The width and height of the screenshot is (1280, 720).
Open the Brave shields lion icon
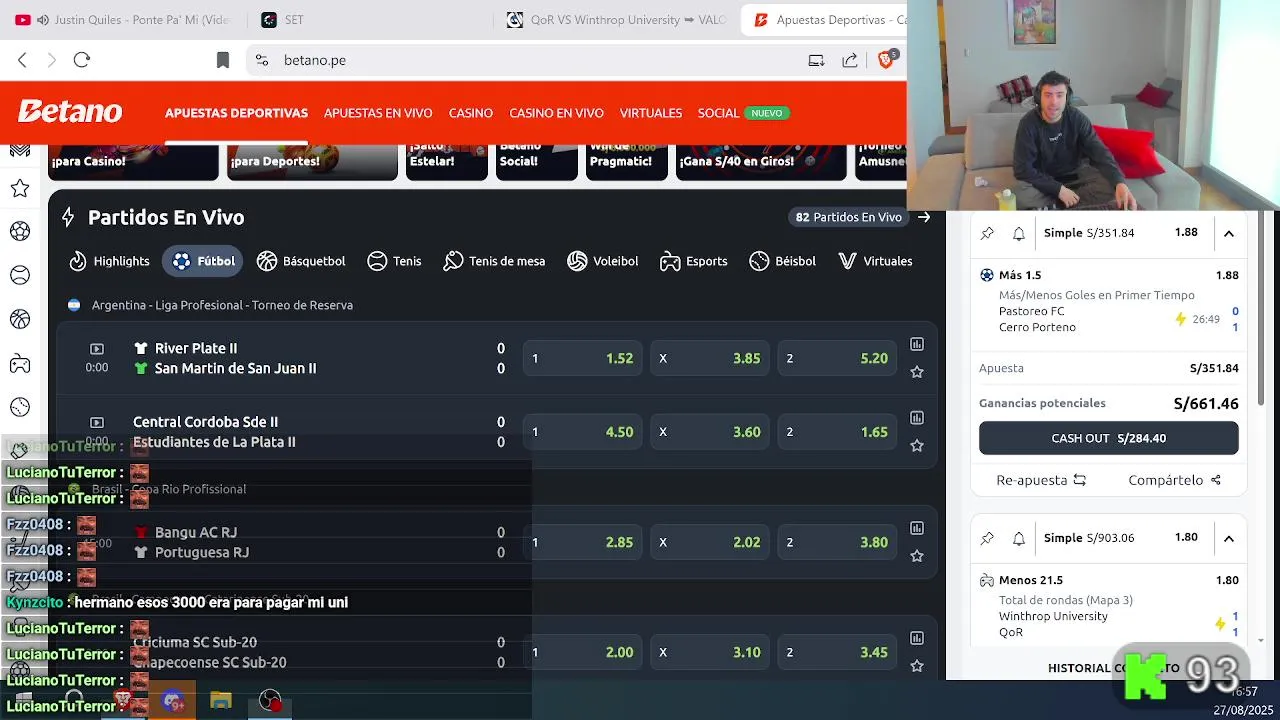click(x=886, y=60)
